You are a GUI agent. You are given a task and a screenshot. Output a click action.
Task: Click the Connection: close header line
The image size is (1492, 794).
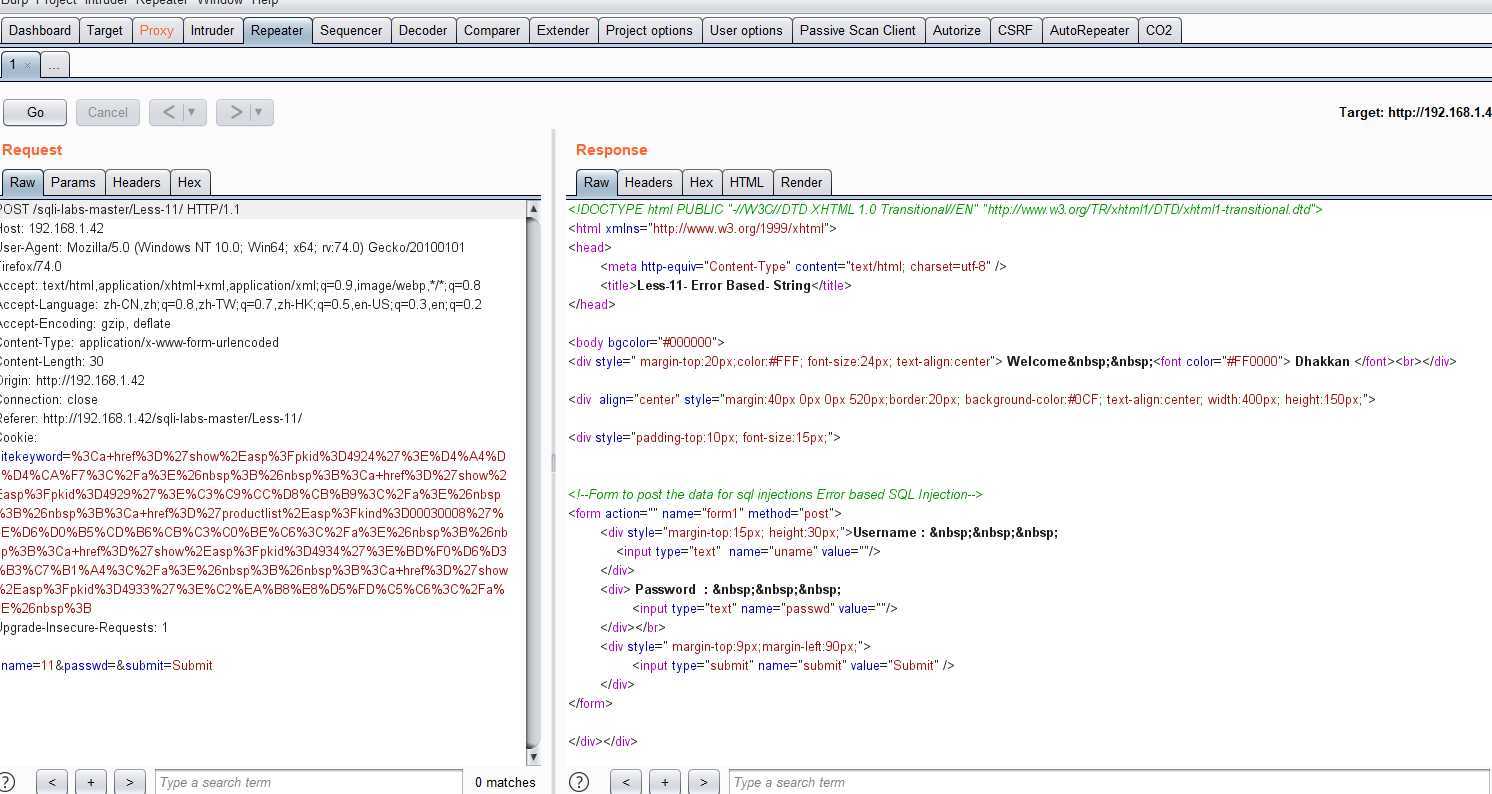48,399
